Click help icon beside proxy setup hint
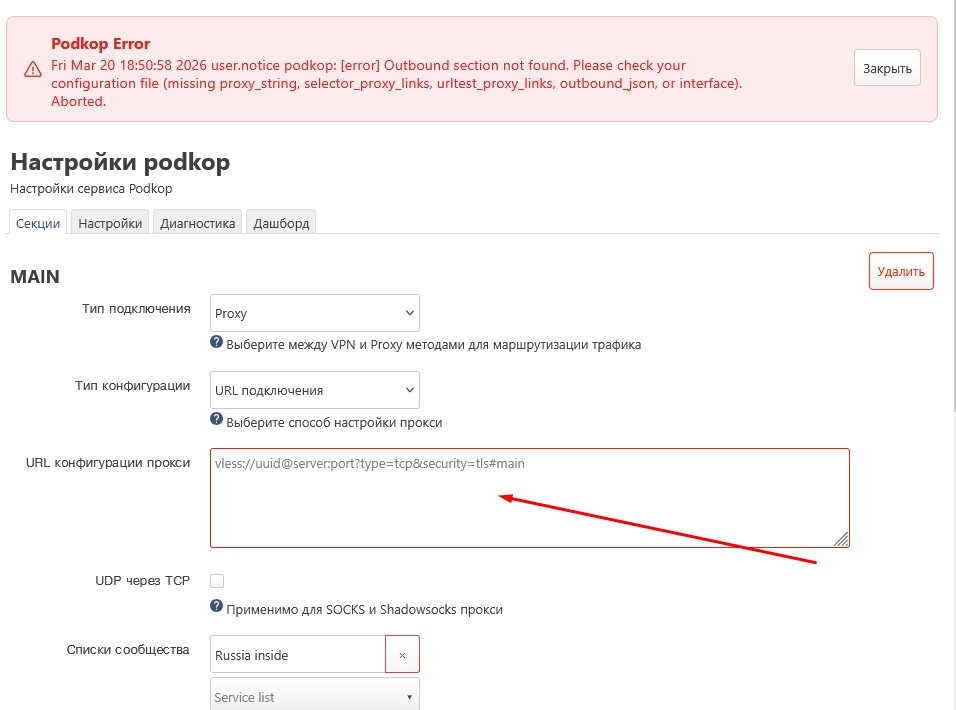 216,420
